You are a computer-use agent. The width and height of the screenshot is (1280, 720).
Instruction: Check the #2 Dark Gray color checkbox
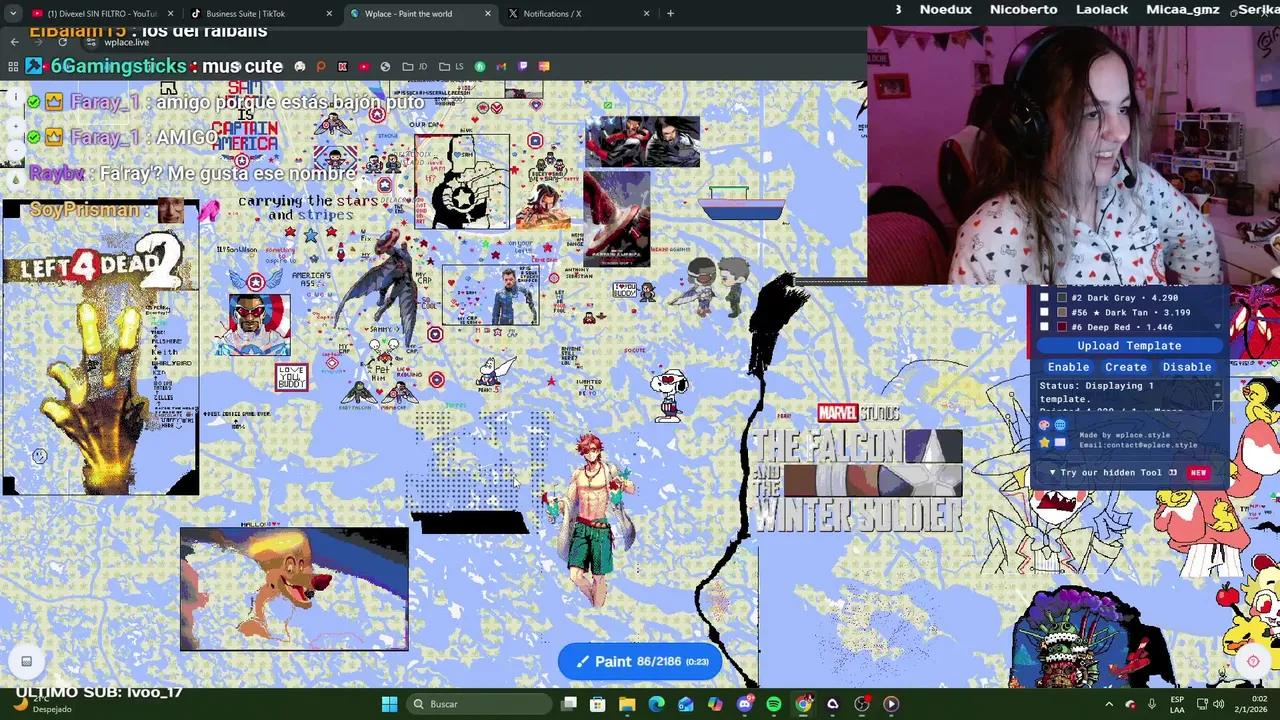pyautogui.click(x=1045, y=298)
